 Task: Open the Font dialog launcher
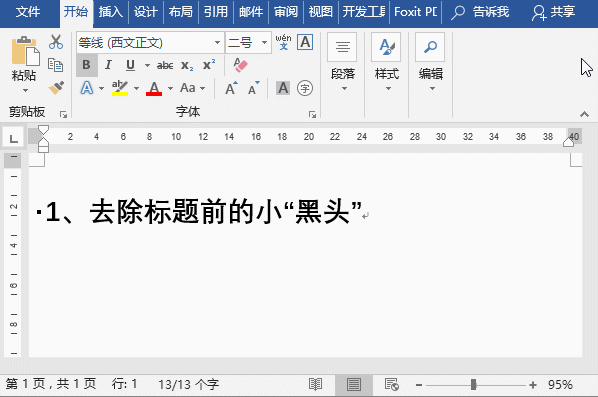(312, 114)
